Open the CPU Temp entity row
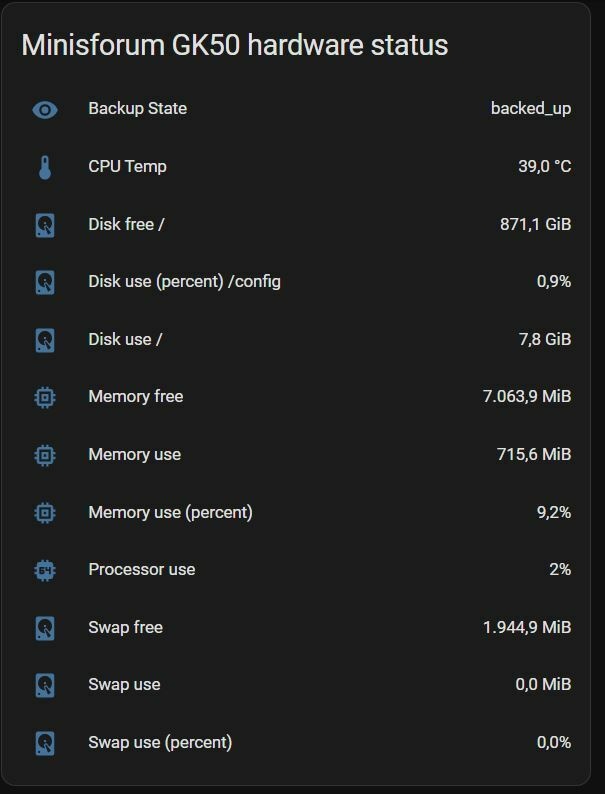Viewport: 605px width, 794px height. pos(302,167)
